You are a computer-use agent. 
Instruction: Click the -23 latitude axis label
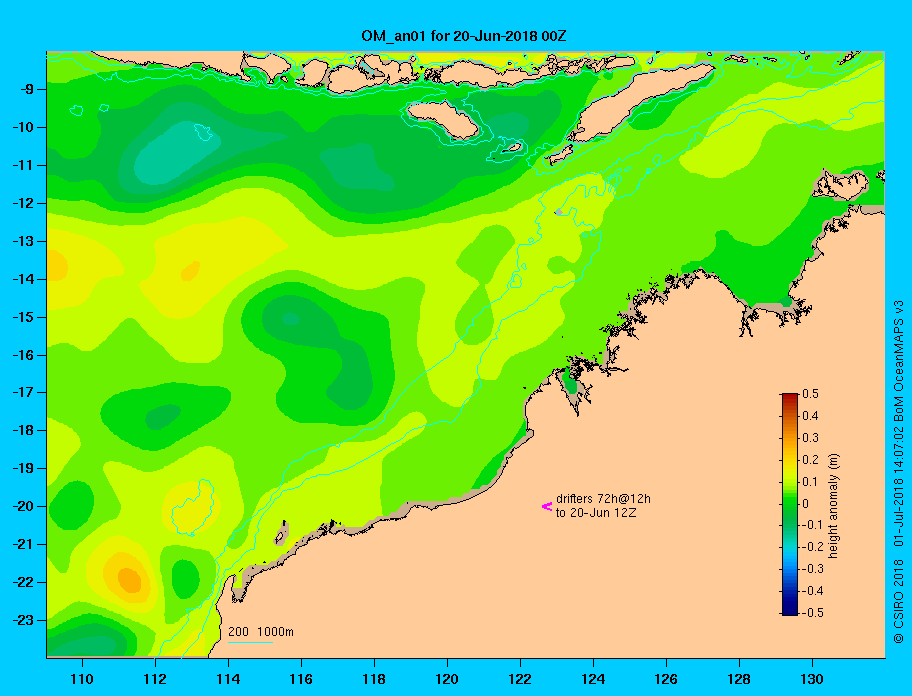click(x=23, y=620)
